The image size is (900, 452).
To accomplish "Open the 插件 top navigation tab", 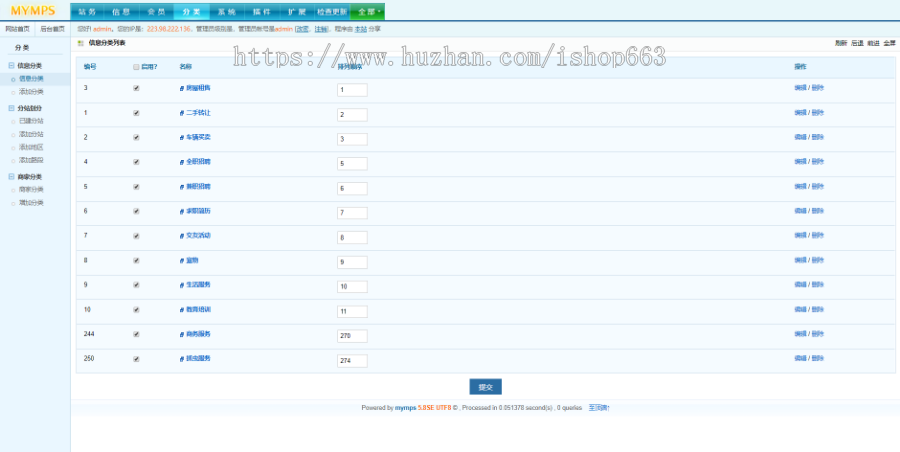I will (262, 12).
